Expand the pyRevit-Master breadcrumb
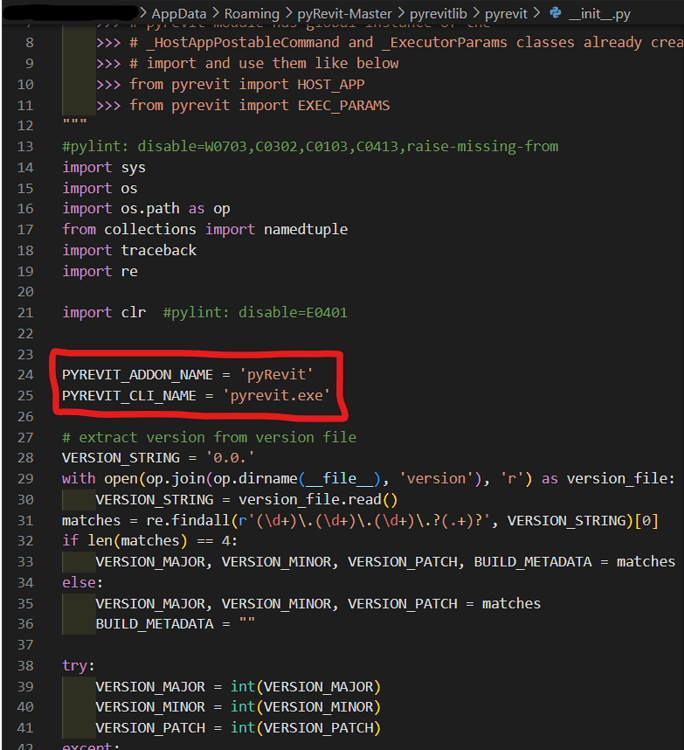684x750 pixels. 346,13
